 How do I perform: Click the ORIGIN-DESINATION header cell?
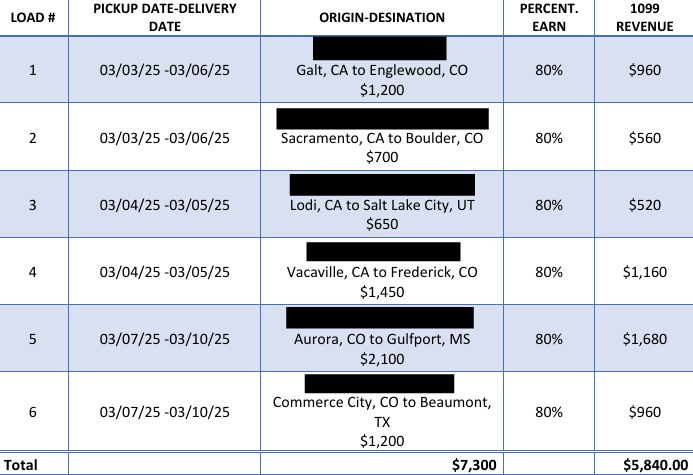pos(382,18)
